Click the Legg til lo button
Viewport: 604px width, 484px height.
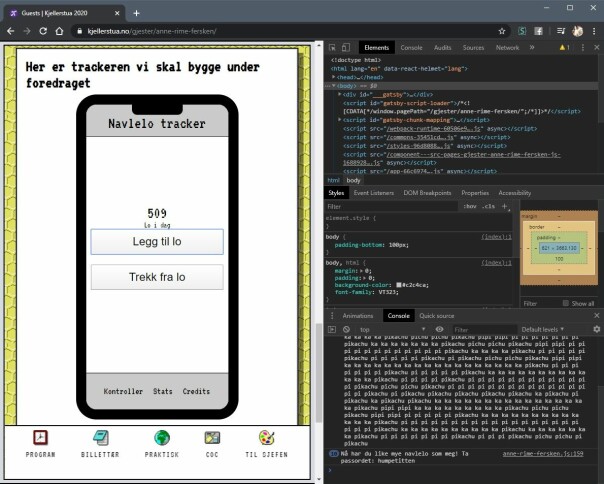point(157,242)
